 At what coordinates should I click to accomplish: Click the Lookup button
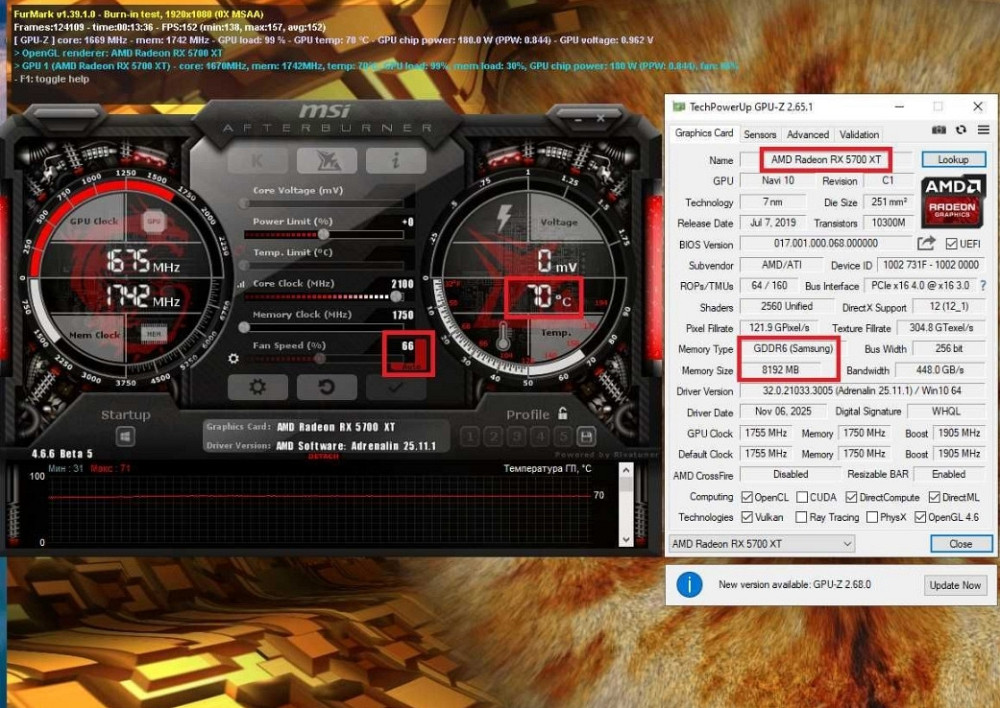[952, 159]
